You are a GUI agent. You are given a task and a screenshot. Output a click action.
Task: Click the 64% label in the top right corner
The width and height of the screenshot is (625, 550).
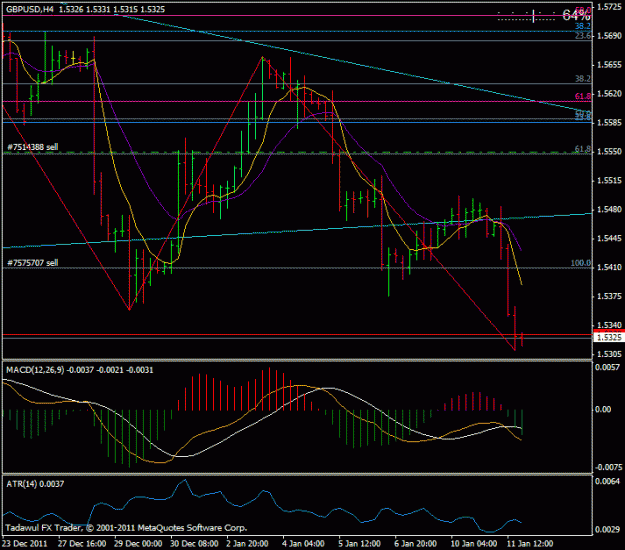[x=576, y=15]
